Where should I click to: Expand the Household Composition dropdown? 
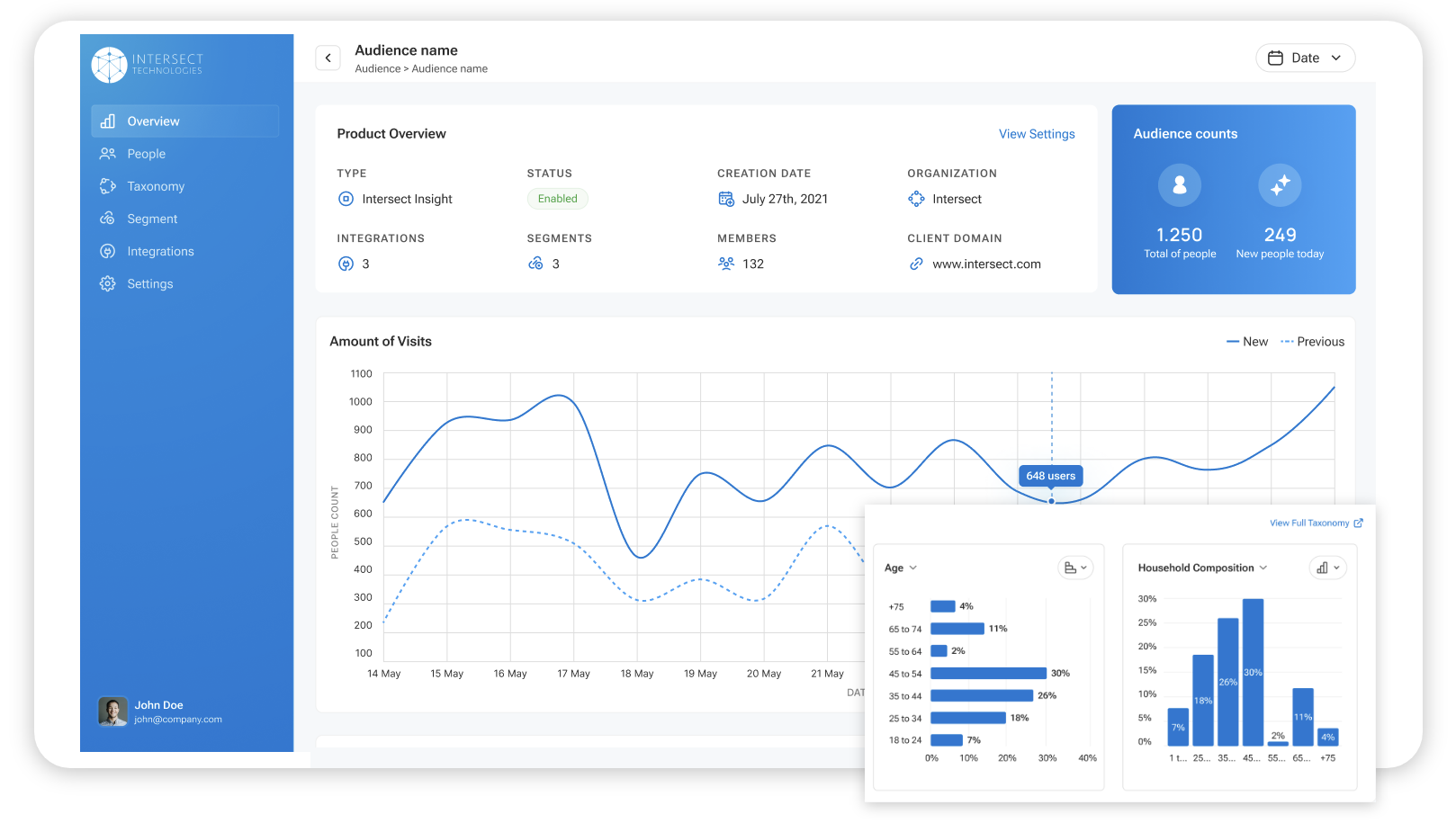(1202, 568)
